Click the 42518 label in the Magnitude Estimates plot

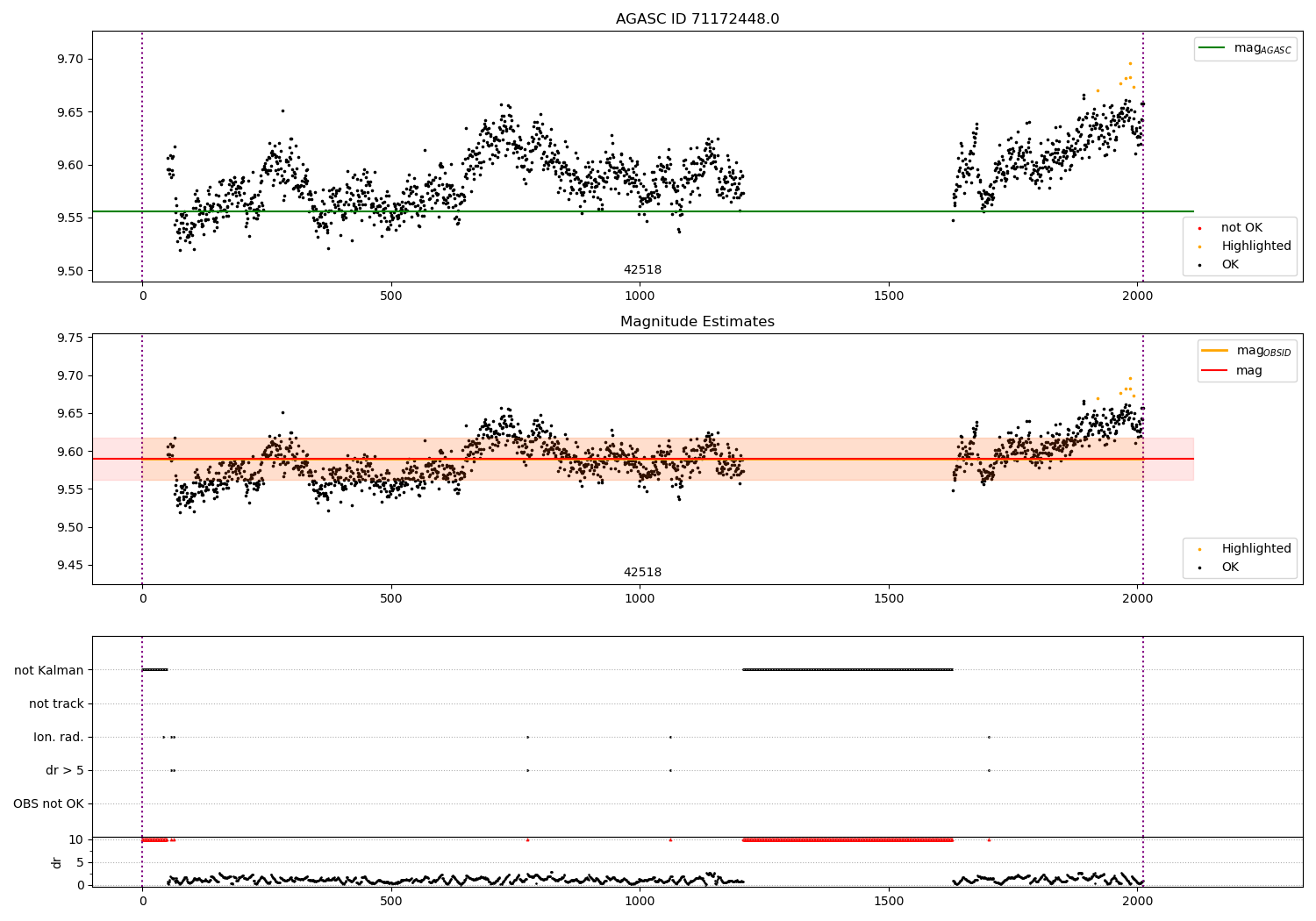642,572
